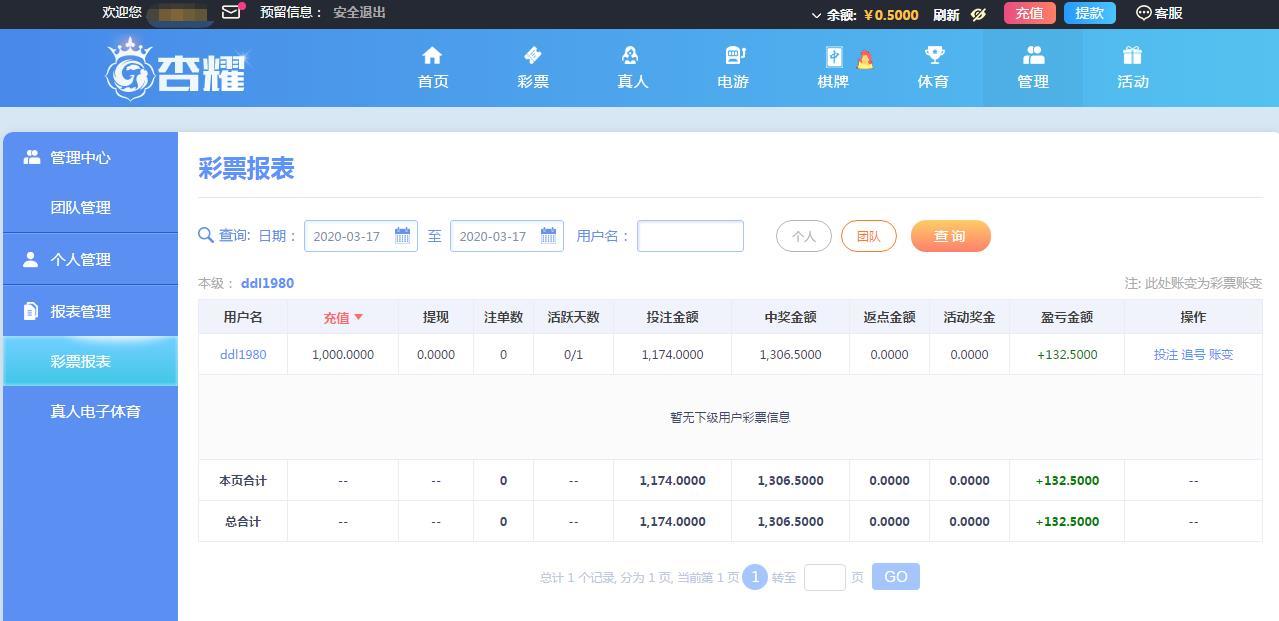Focus the page number jump input

coord(825,577)
